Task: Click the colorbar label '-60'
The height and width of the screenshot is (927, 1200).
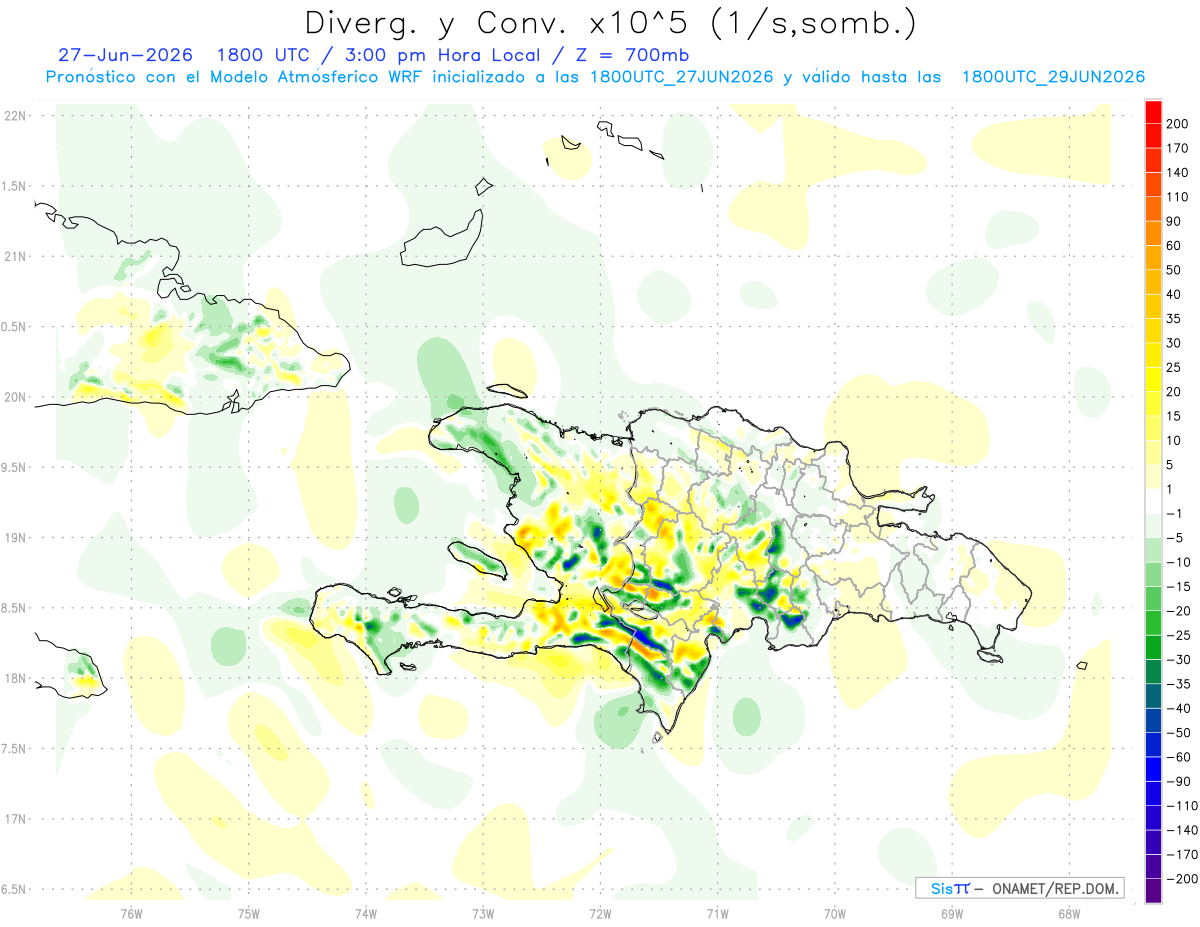Action: (1178, 757)
